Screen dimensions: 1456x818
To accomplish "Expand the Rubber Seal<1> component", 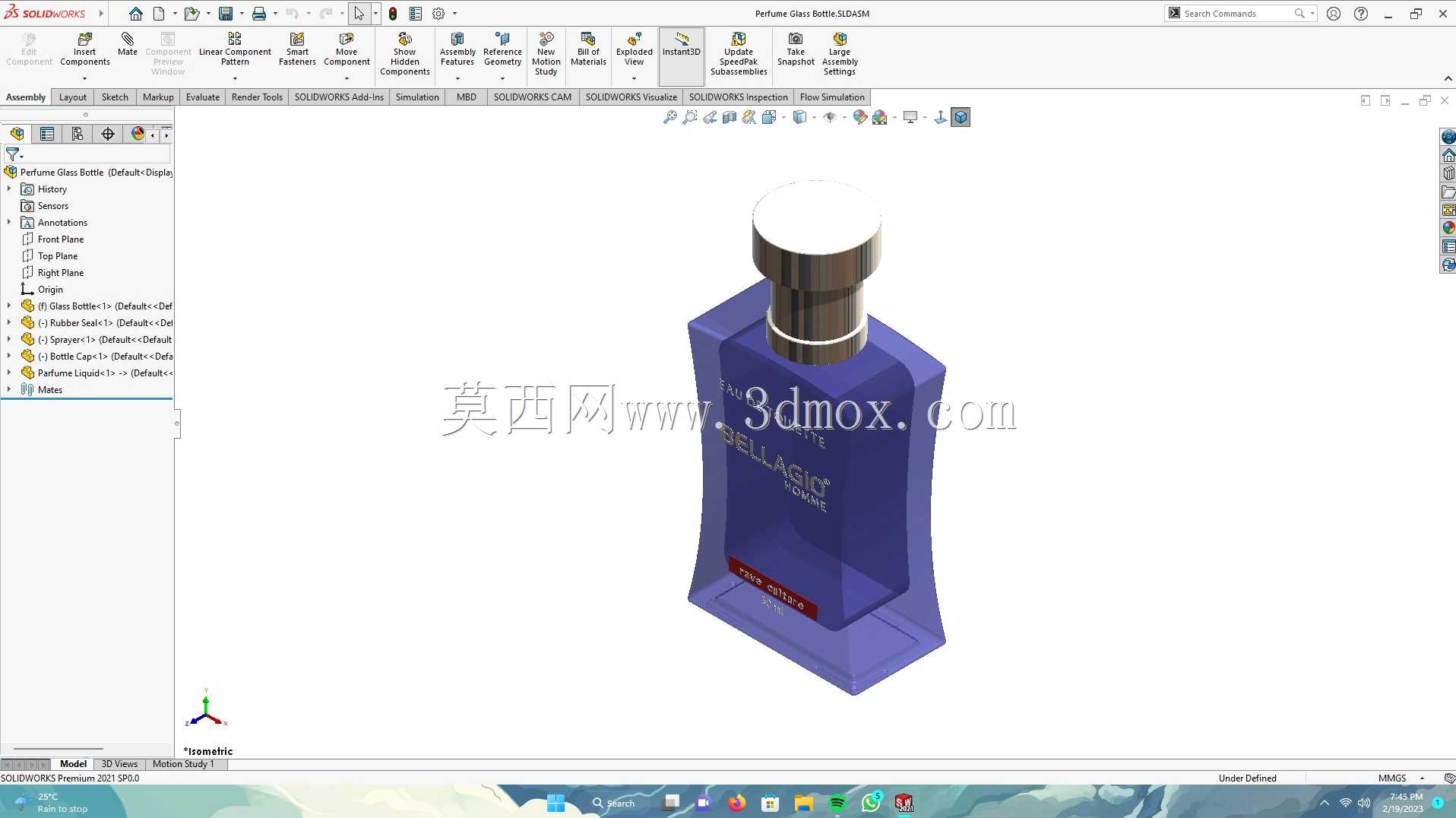I will tap(9, 322).
